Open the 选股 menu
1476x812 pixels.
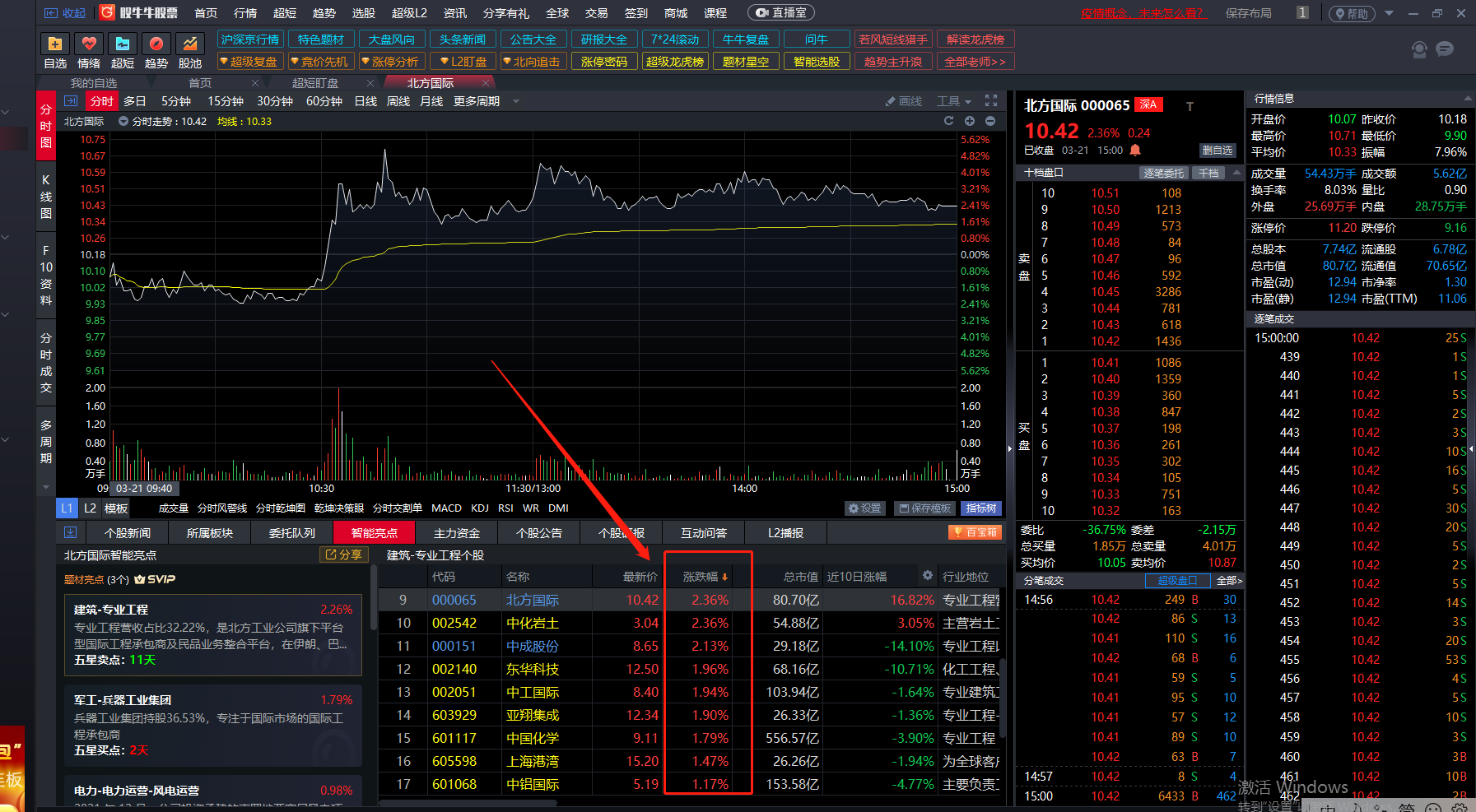tap(364, 13)
